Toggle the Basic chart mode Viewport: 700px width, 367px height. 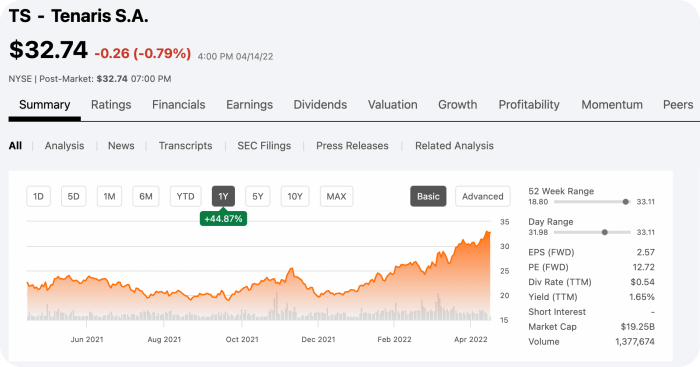click(428, 196)
